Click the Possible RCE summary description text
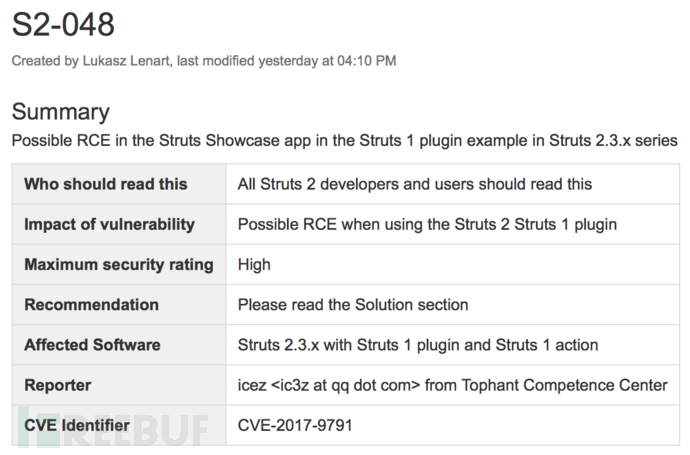This screenshot has width=690, height=455. 345,140
